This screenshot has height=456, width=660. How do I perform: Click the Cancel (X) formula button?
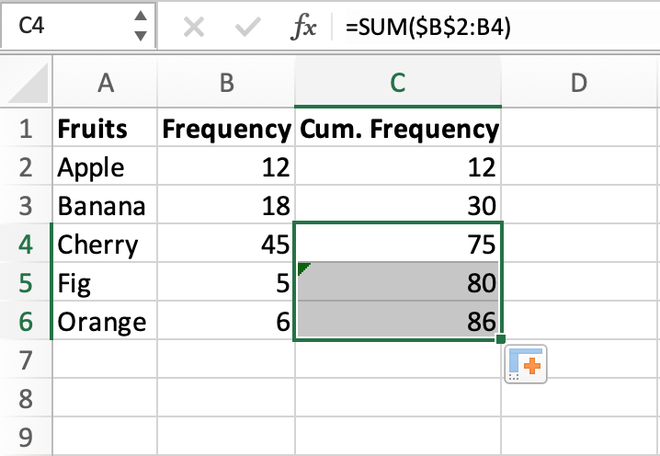(x=194, y=28)
